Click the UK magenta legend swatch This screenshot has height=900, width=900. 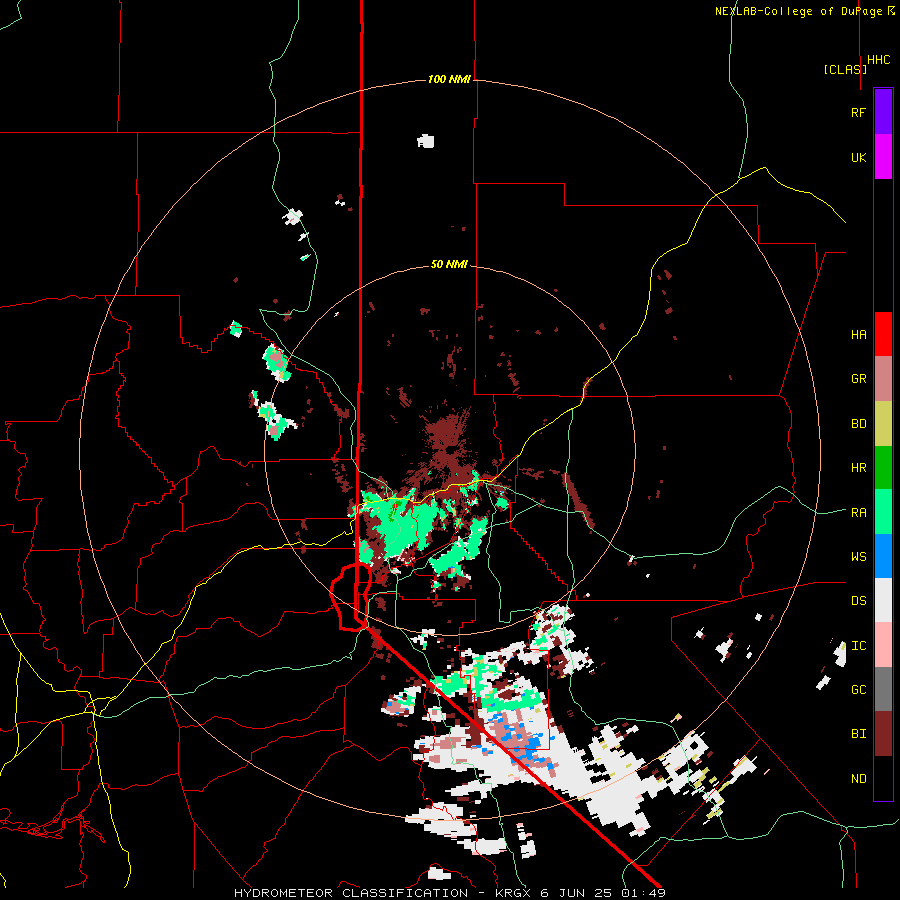click(x=883, y=157)
